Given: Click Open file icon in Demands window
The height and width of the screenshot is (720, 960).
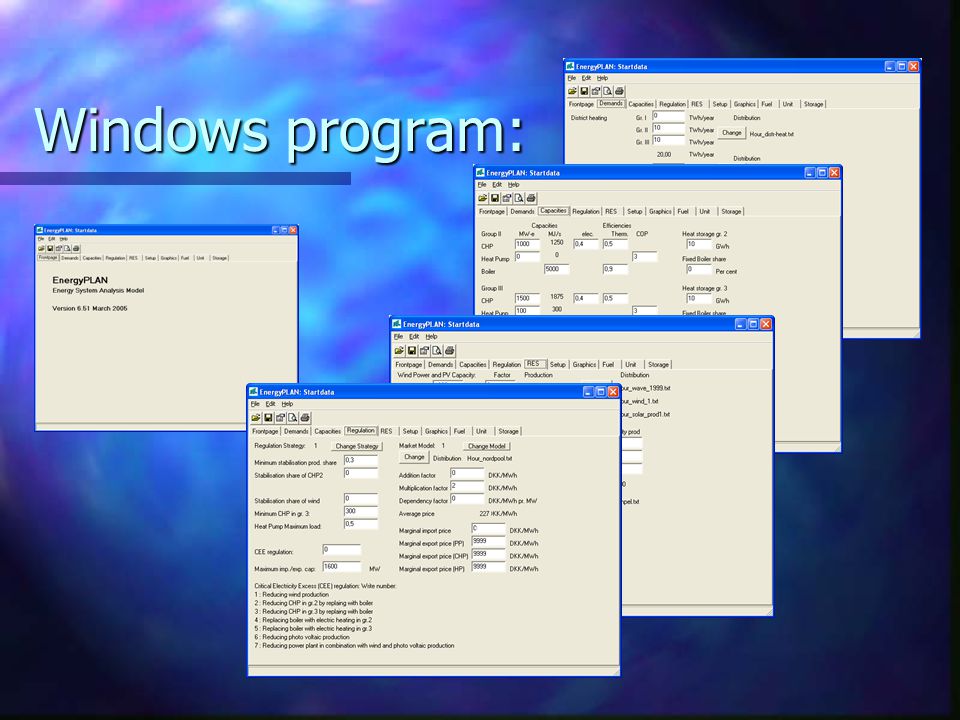Looking at the screenshot, I should [x=572, y=91].
